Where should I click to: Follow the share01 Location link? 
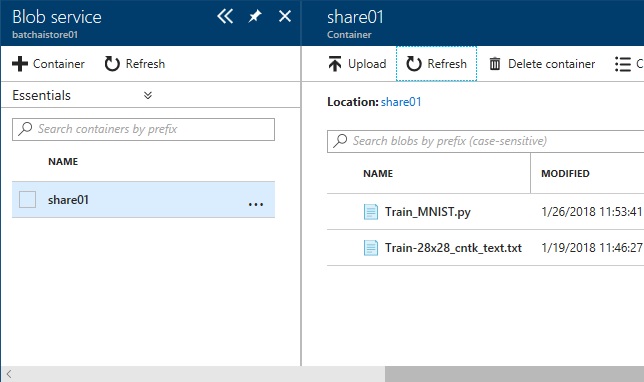click(x=401, y=102)
